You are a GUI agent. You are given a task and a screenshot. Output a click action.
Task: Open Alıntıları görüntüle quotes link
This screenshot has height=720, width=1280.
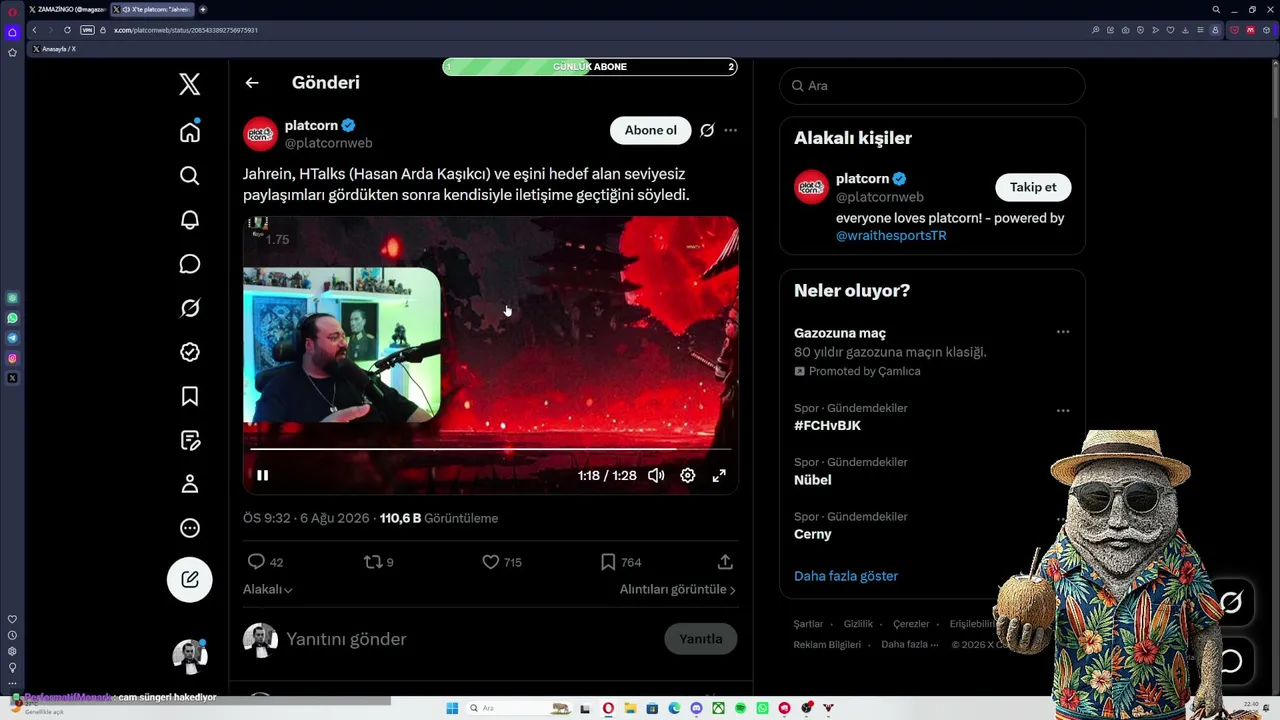pyautogui.click(x=678, y=590)
